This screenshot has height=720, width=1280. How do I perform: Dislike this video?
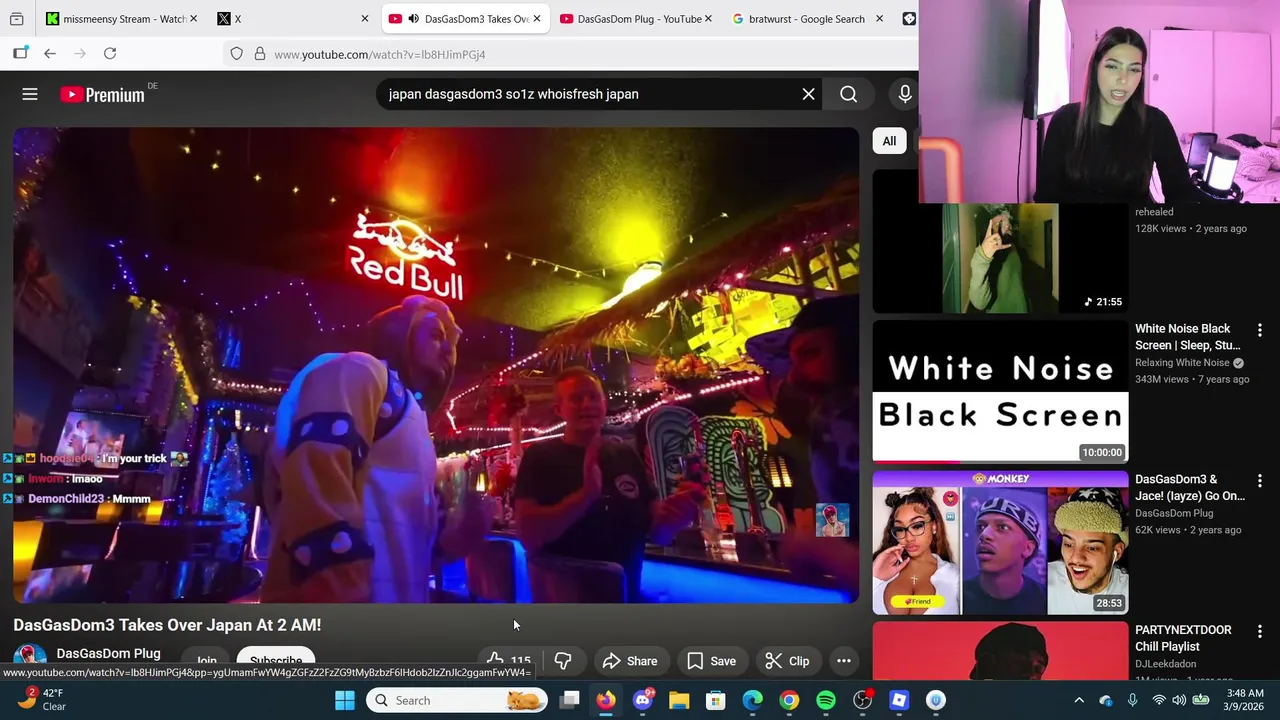pos(563,661)
